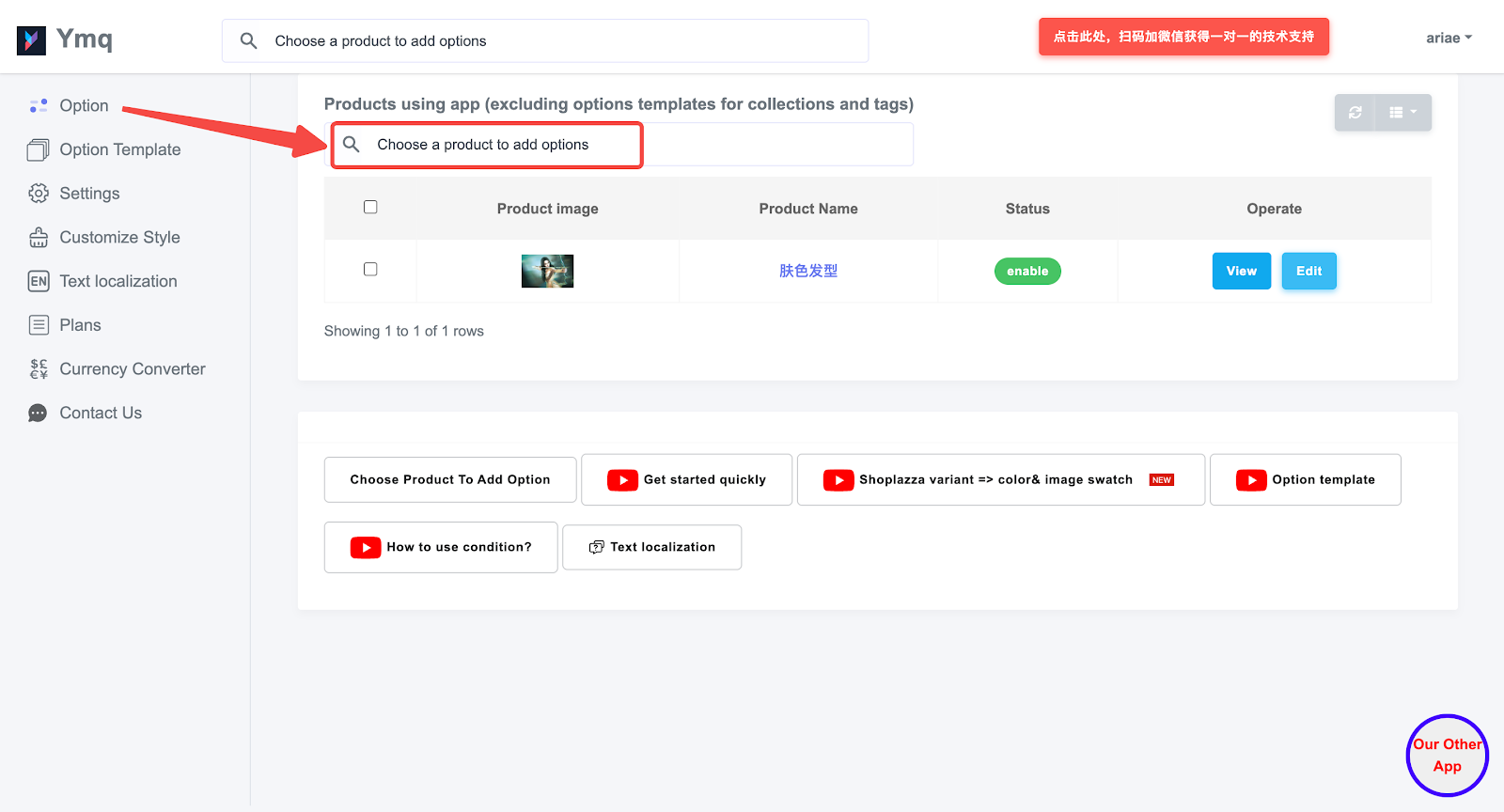Open the 肤色发型 product name link
Image resolution: width=1504 pixels, height=812 pixels.
[x=807, y=271]
